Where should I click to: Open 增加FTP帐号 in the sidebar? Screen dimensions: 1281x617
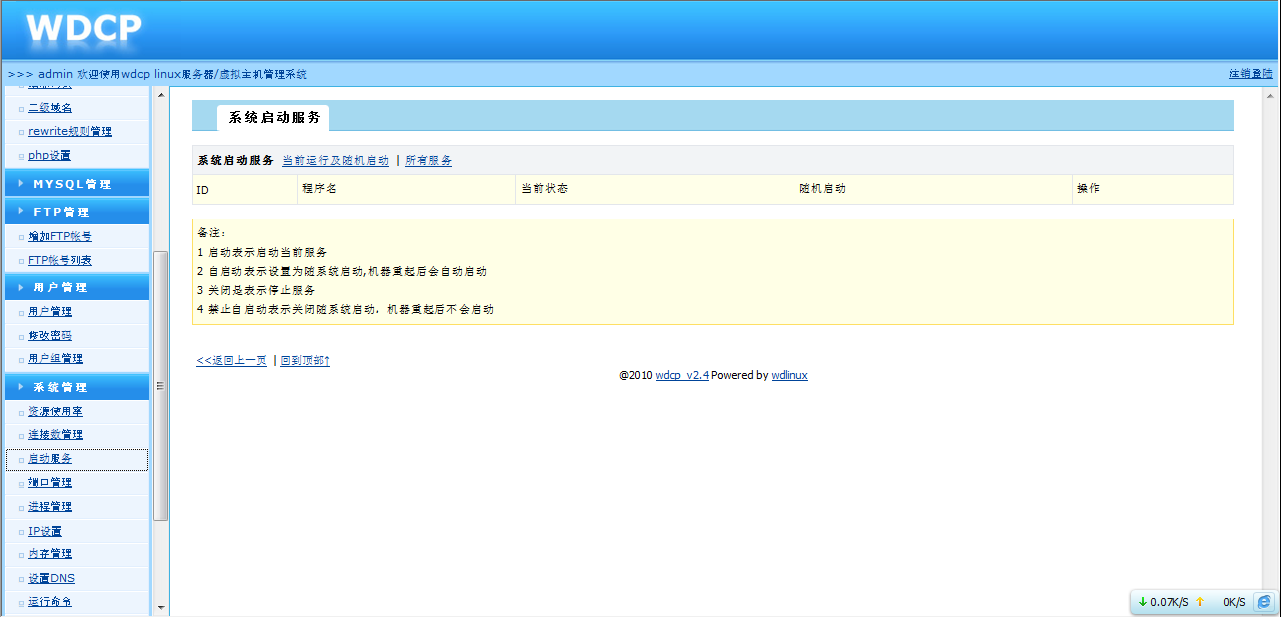point(60,236)
